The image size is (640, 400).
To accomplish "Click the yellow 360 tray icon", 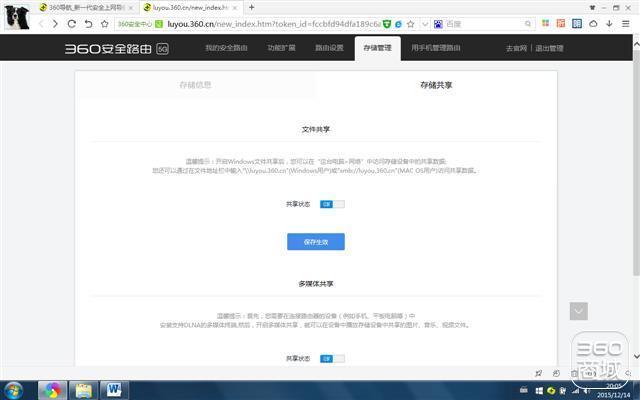I will (x=551, y=391).
